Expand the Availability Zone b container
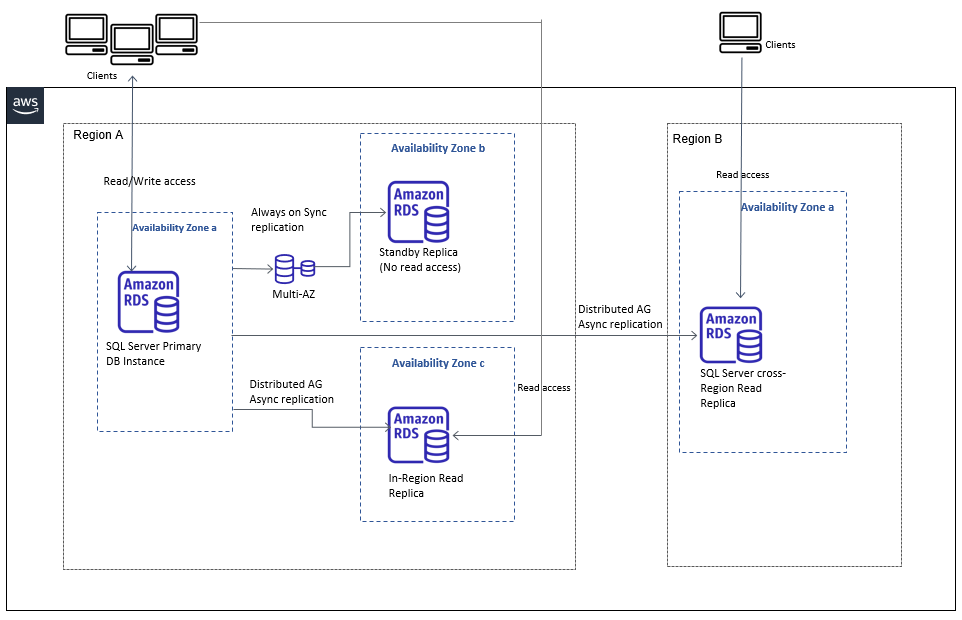This screenshot has width=962, height=620. pos(437,148)
